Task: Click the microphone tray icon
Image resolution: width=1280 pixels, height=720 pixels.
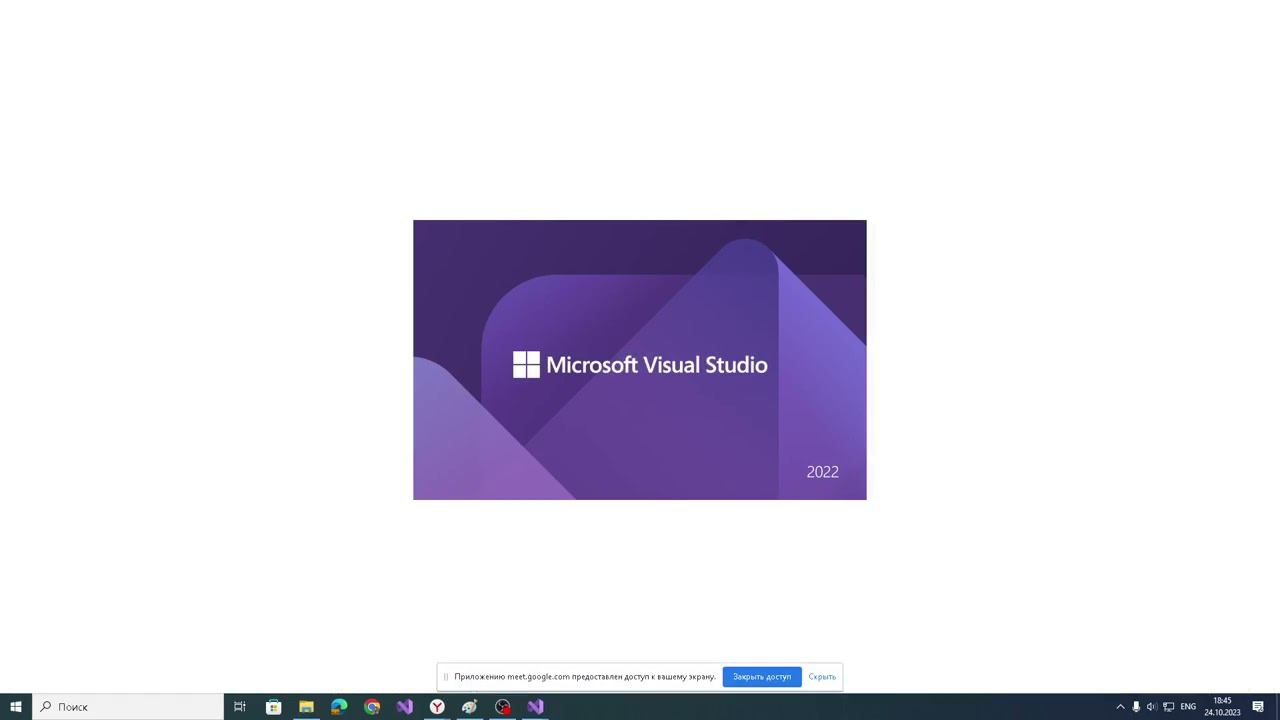Action: pyautogui.click(x=1136, y=707)
